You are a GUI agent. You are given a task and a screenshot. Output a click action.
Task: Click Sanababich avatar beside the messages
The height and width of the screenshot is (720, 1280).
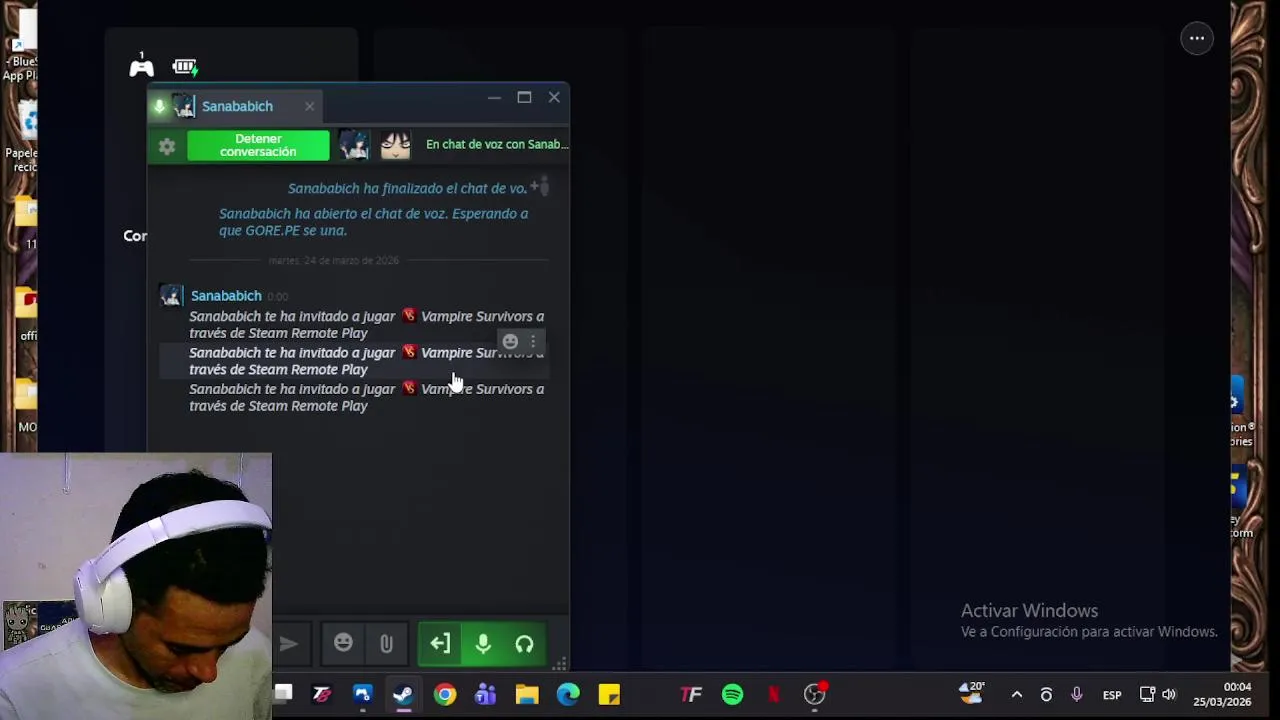pos(171,296)
